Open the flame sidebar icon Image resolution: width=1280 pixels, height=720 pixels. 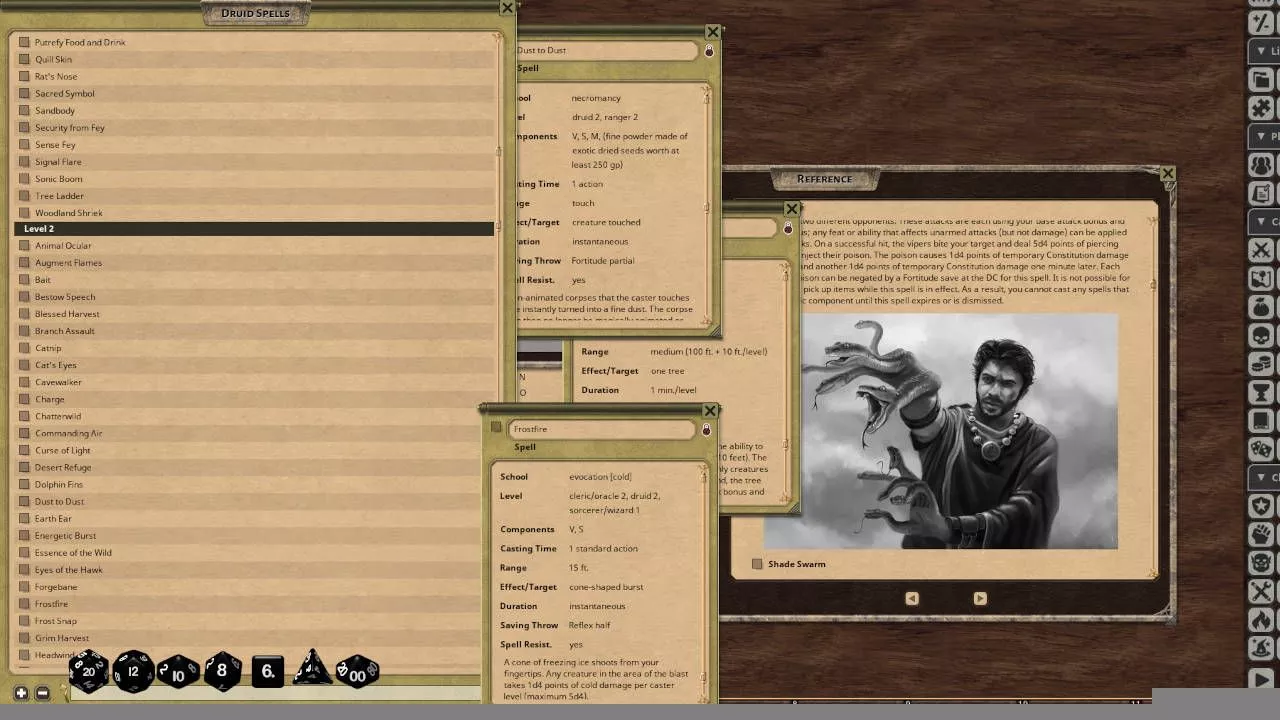[x=1262, y=619]
